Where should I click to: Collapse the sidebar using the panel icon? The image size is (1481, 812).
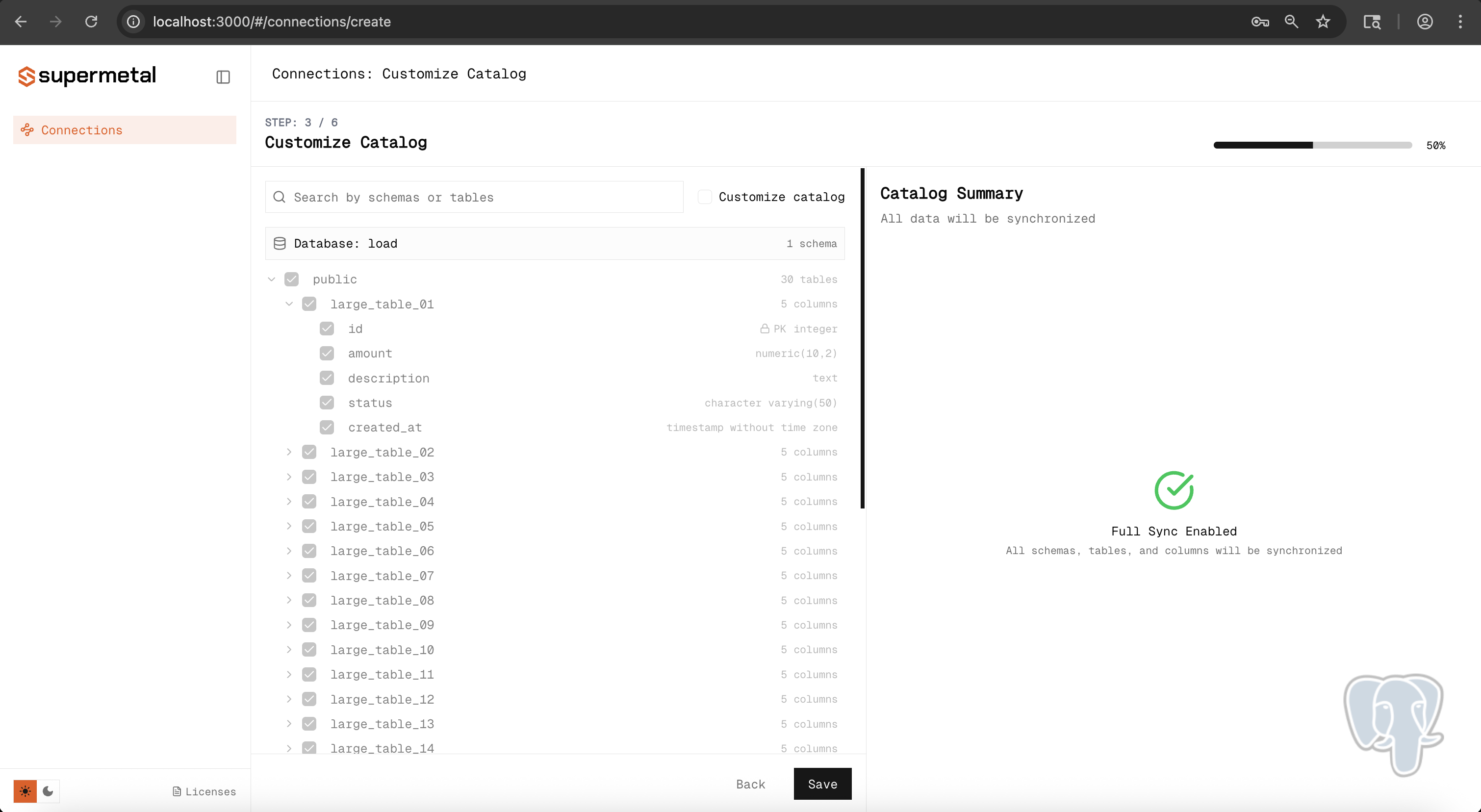point(223,76)
